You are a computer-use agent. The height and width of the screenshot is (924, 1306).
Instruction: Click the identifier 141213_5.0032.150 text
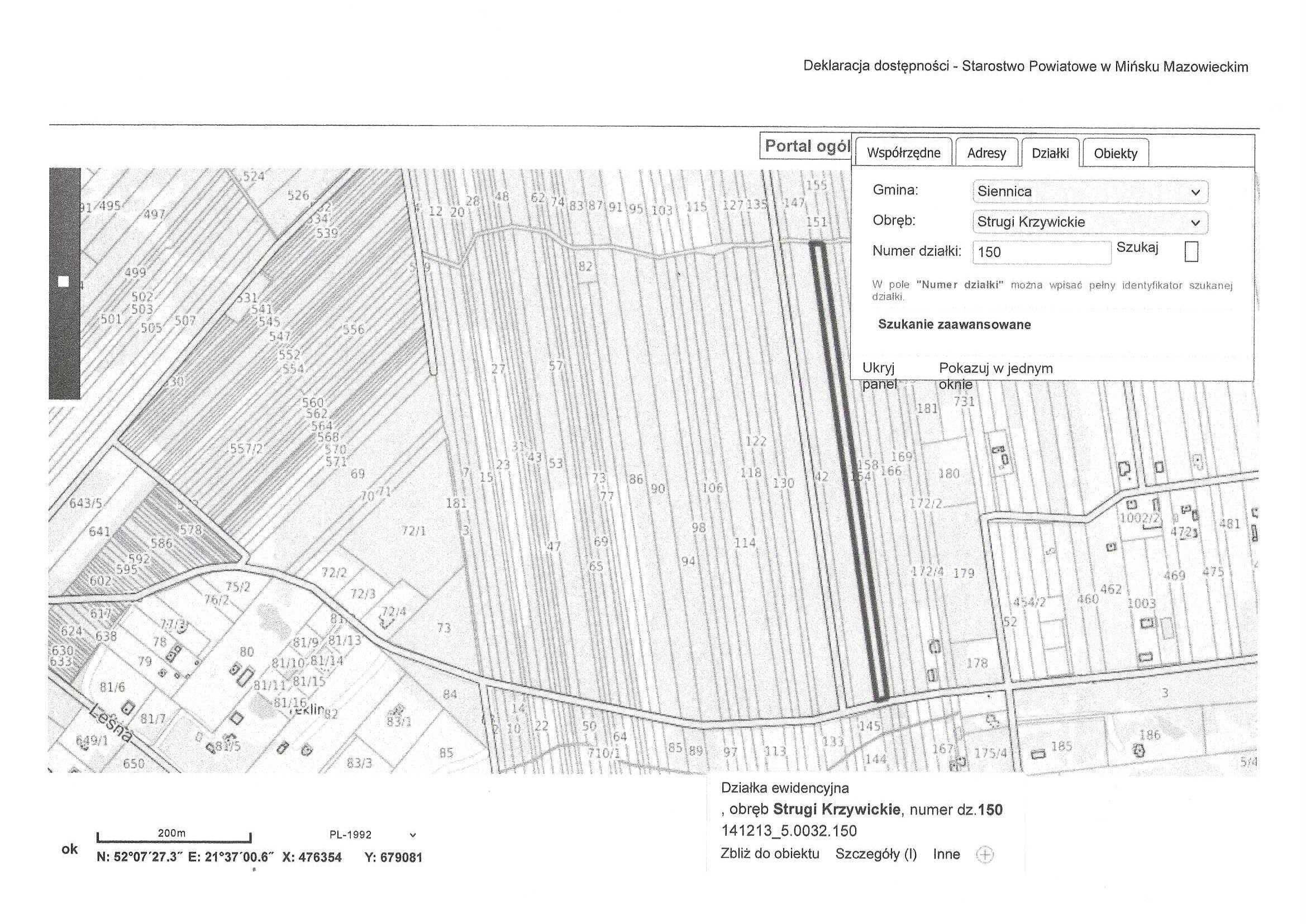tap(789, 831)
